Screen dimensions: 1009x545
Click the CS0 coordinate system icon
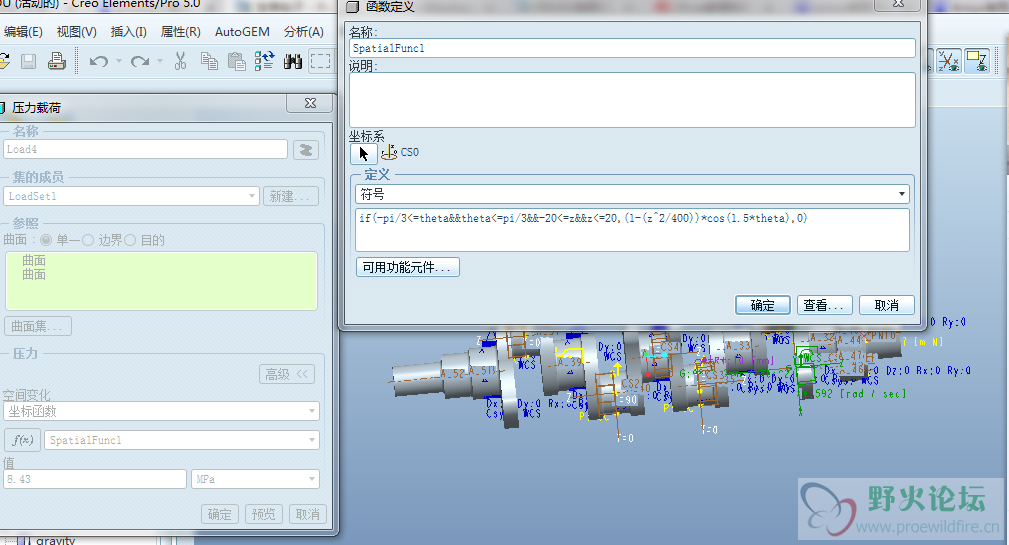click(389, 153)
